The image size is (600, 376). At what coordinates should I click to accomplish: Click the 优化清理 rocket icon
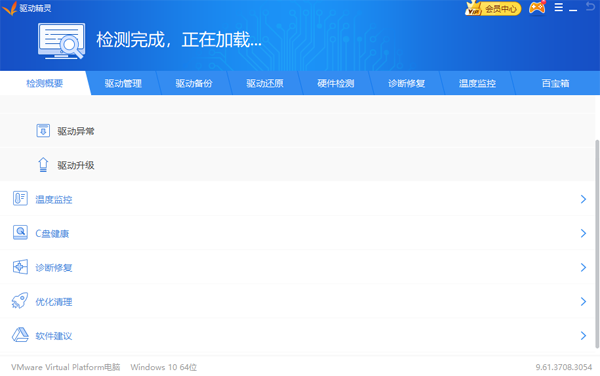click(x=20, y=301)
